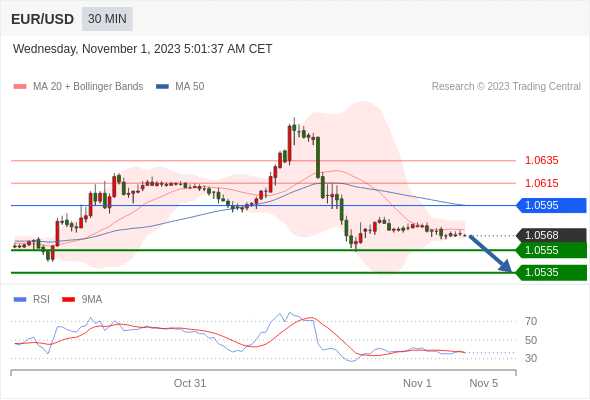Toggle MA 50 legend label
This screenshot has height=400, width=590.
190,87
